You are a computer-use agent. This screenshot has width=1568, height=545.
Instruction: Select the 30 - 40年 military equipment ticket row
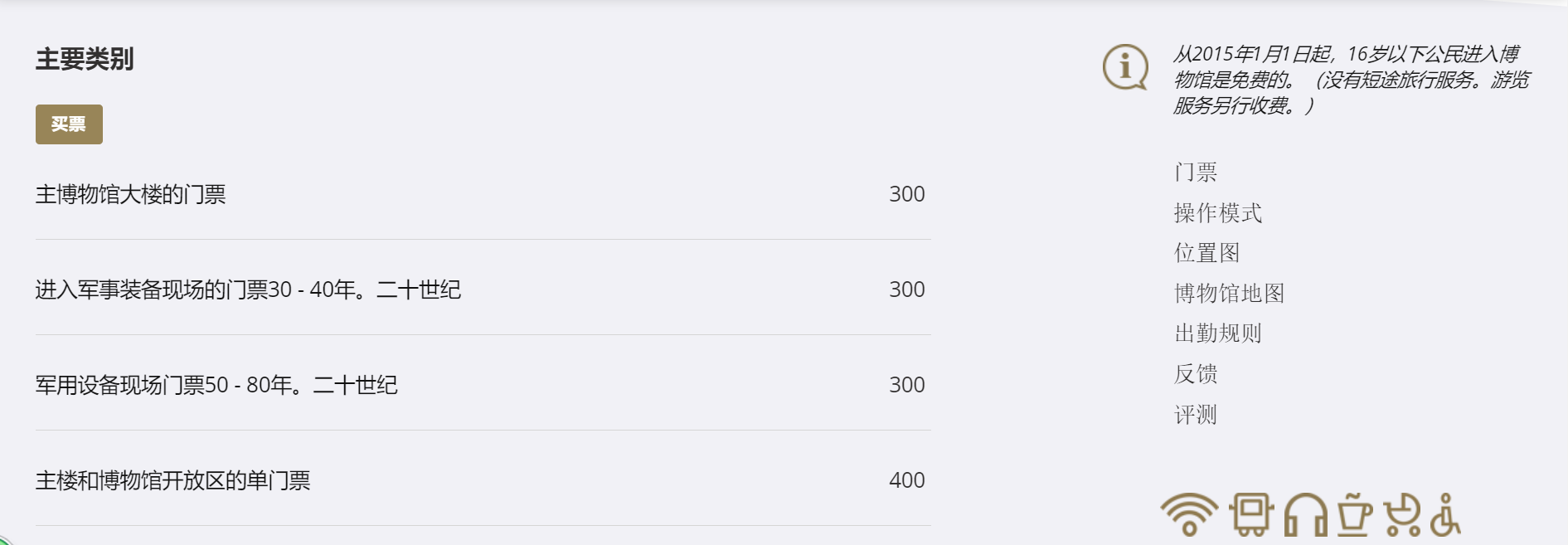248,290
